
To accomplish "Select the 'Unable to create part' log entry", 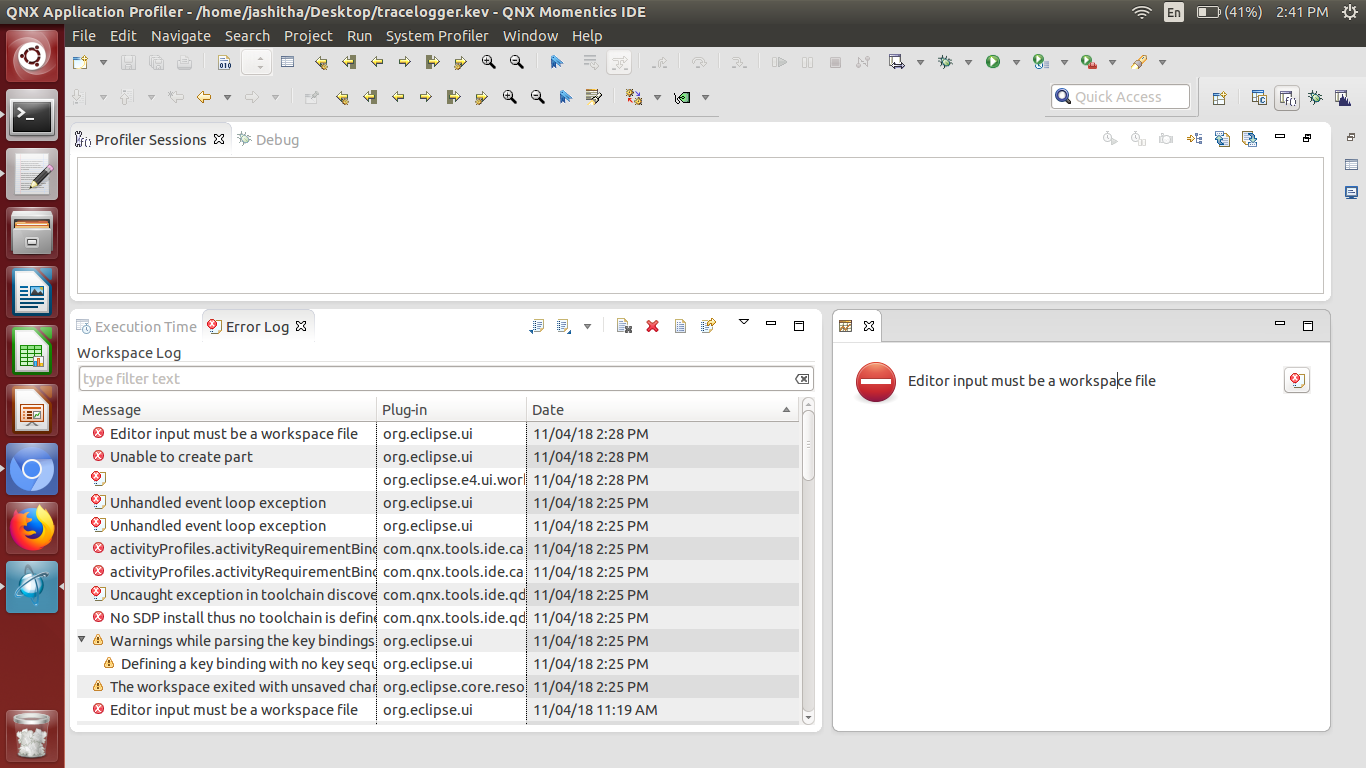I will (181, 457).
